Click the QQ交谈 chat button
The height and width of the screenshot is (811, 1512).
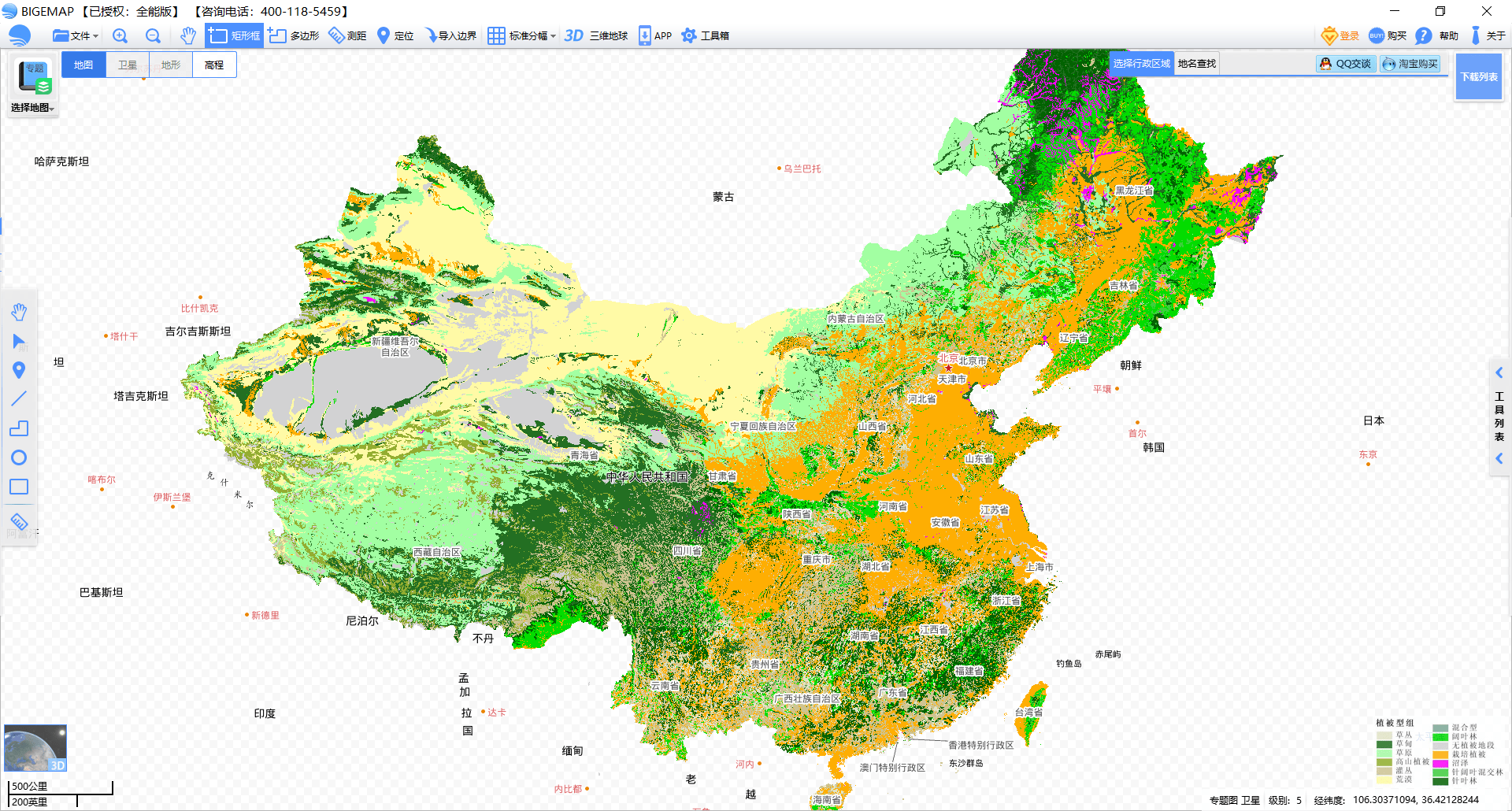(x=1346, y=64)
